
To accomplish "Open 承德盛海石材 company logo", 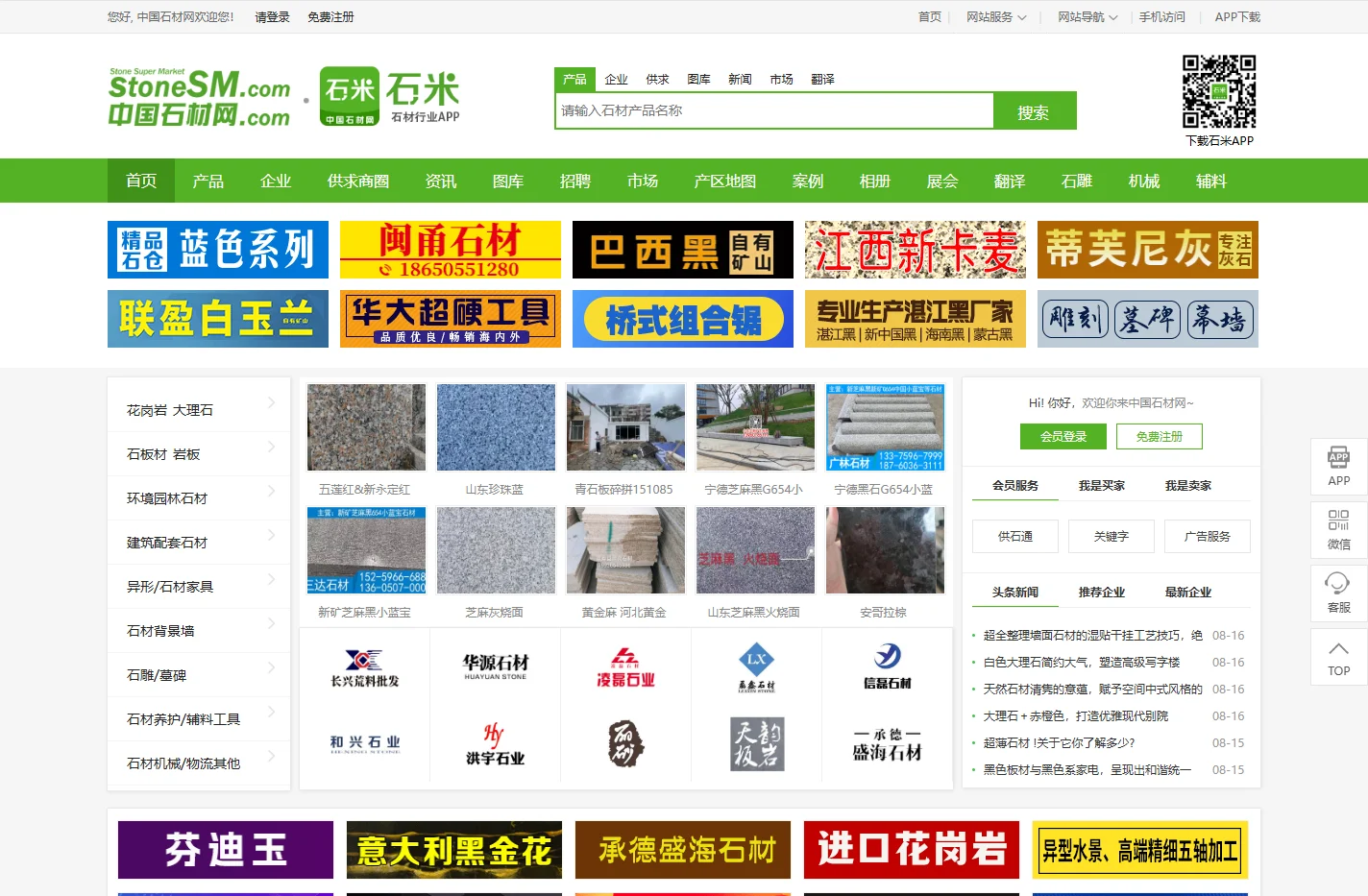I will (x=887, y=745).
